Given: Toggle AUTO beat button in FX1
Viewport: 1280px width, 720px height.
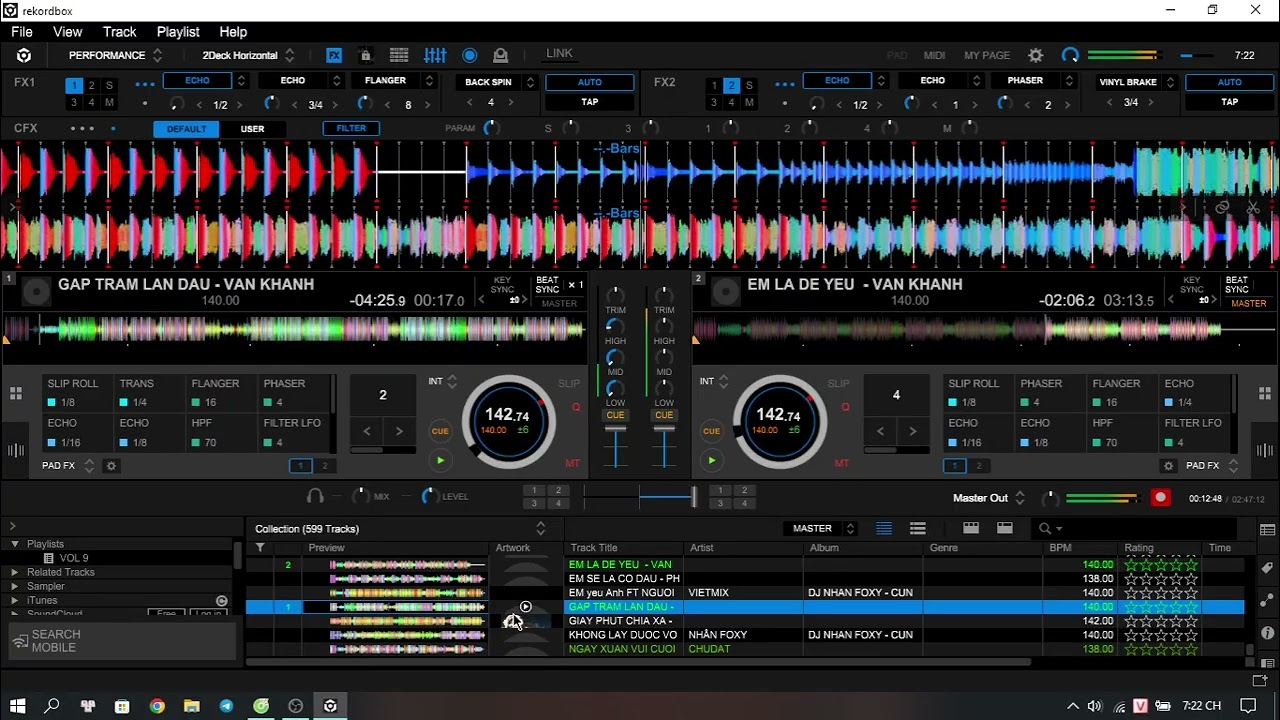Looking at the screenshot, I should coord(590,82).
